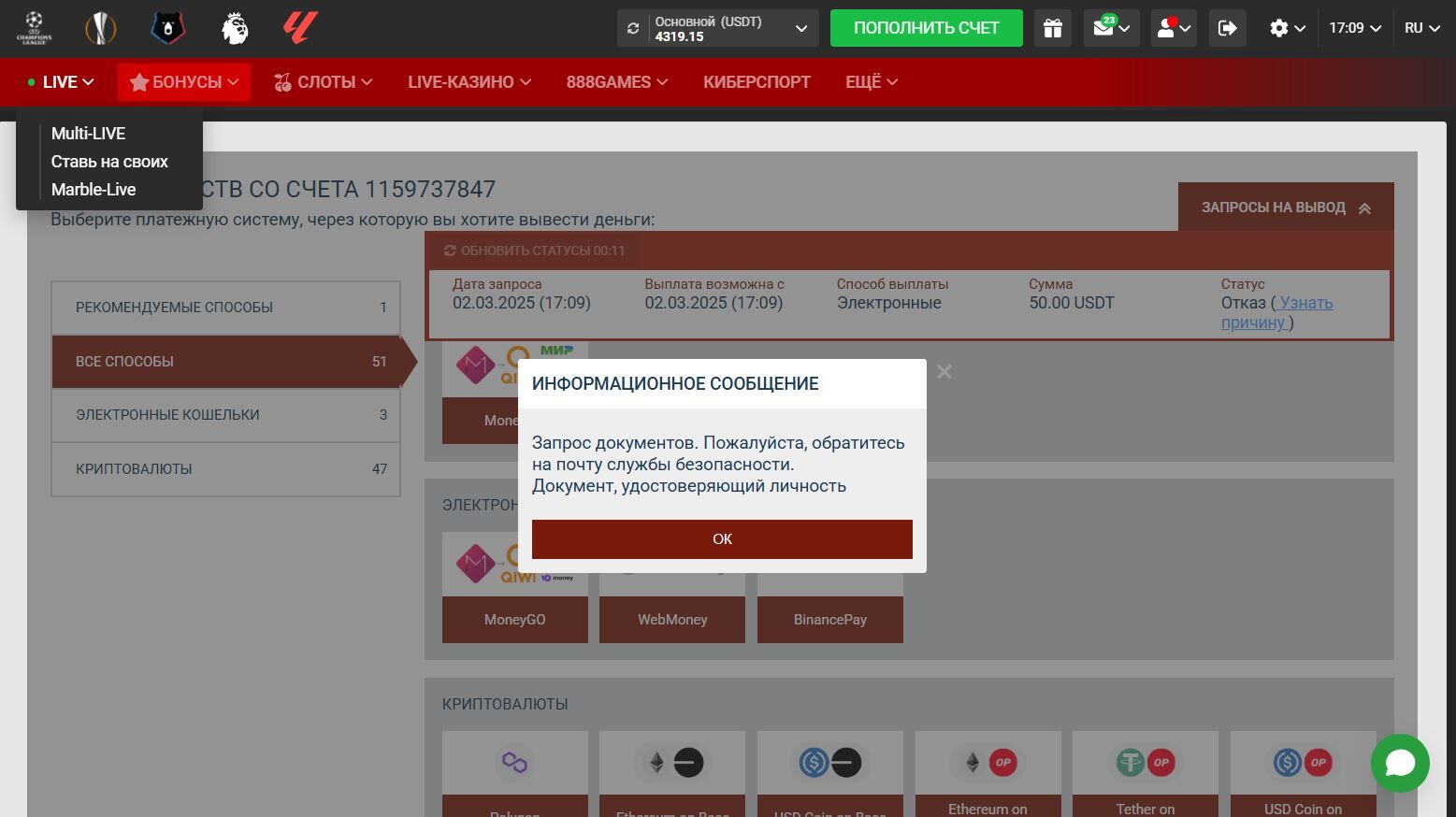Expand the settings gear dropdown
The height and width of the screenshot is (817, 1456).
coord(1287,28)
